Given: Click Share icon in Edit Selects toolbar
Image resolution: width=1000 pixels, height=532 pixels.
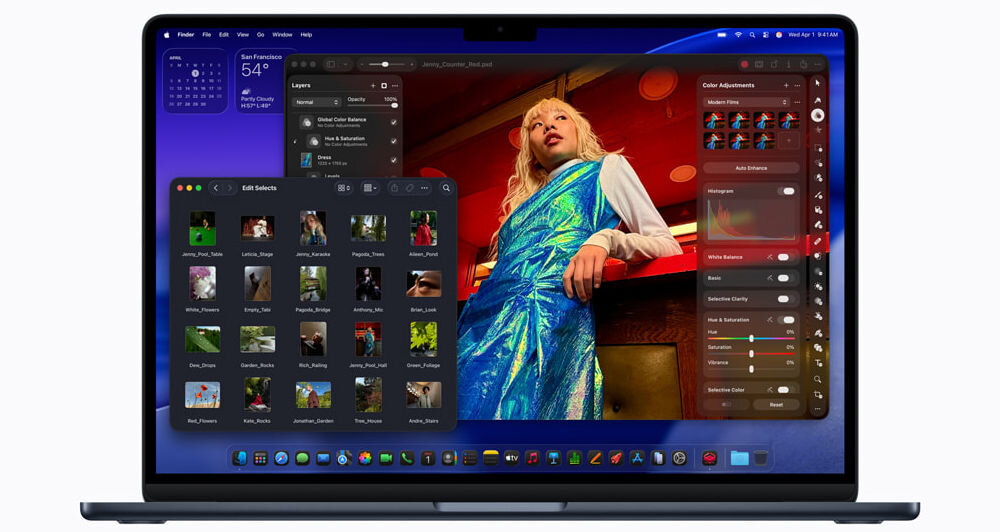Looking at the screenshot, I should (394, 188).
